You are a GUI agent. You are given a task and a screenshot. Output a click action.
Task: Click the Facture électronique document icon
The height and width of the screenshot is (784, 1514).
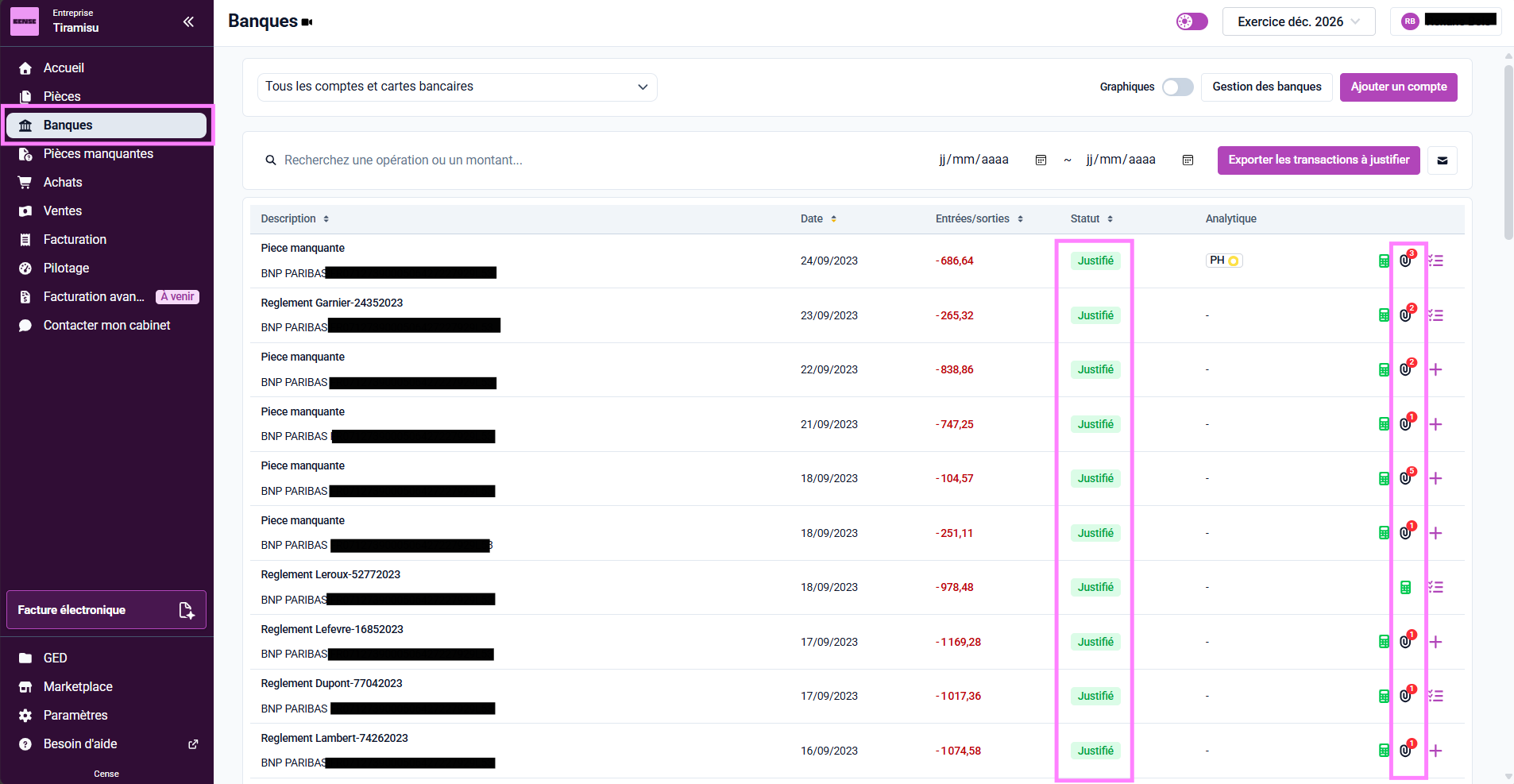tap(186, 610)
